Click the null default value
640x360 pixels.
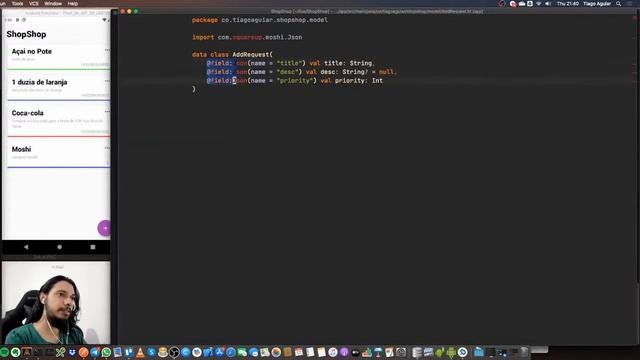point(386,72)
